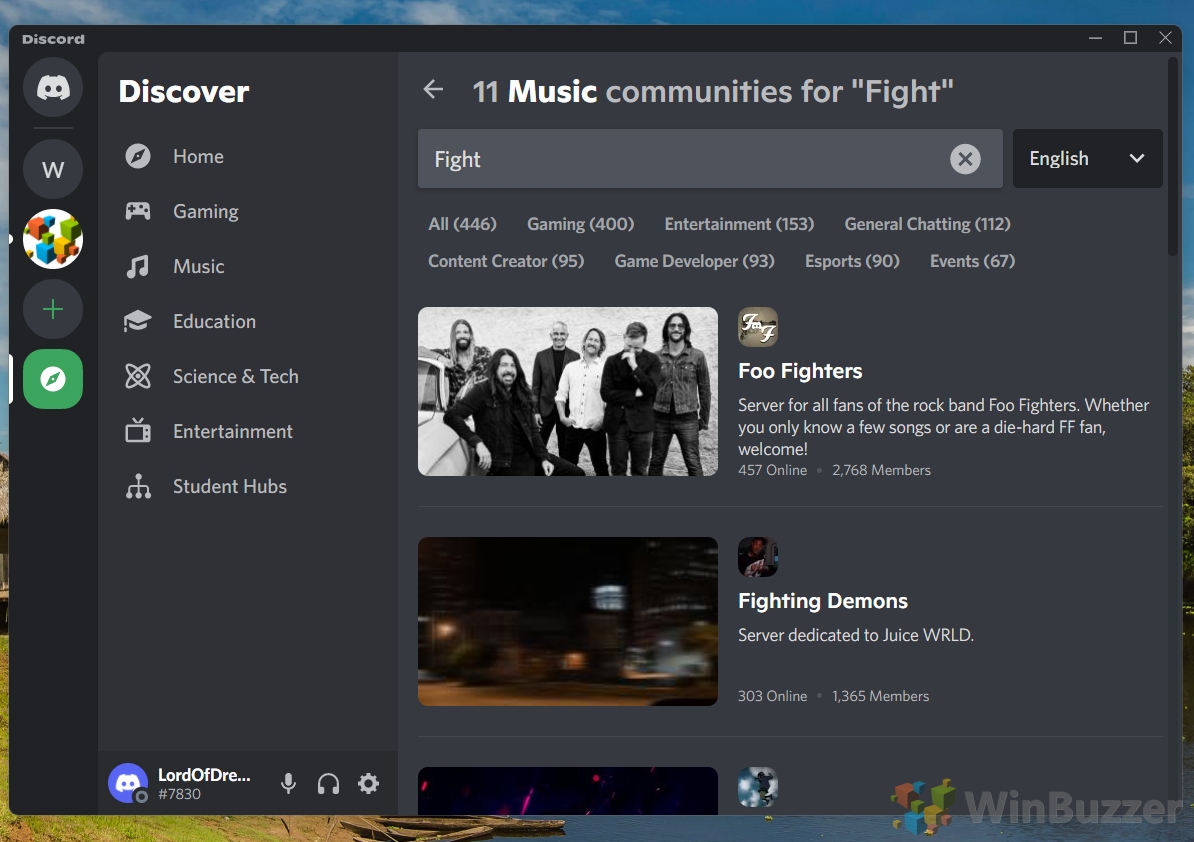Select the text "1,365 Members"
Viewport: 1194px width, 842px height.
click(x=880, y=696)
